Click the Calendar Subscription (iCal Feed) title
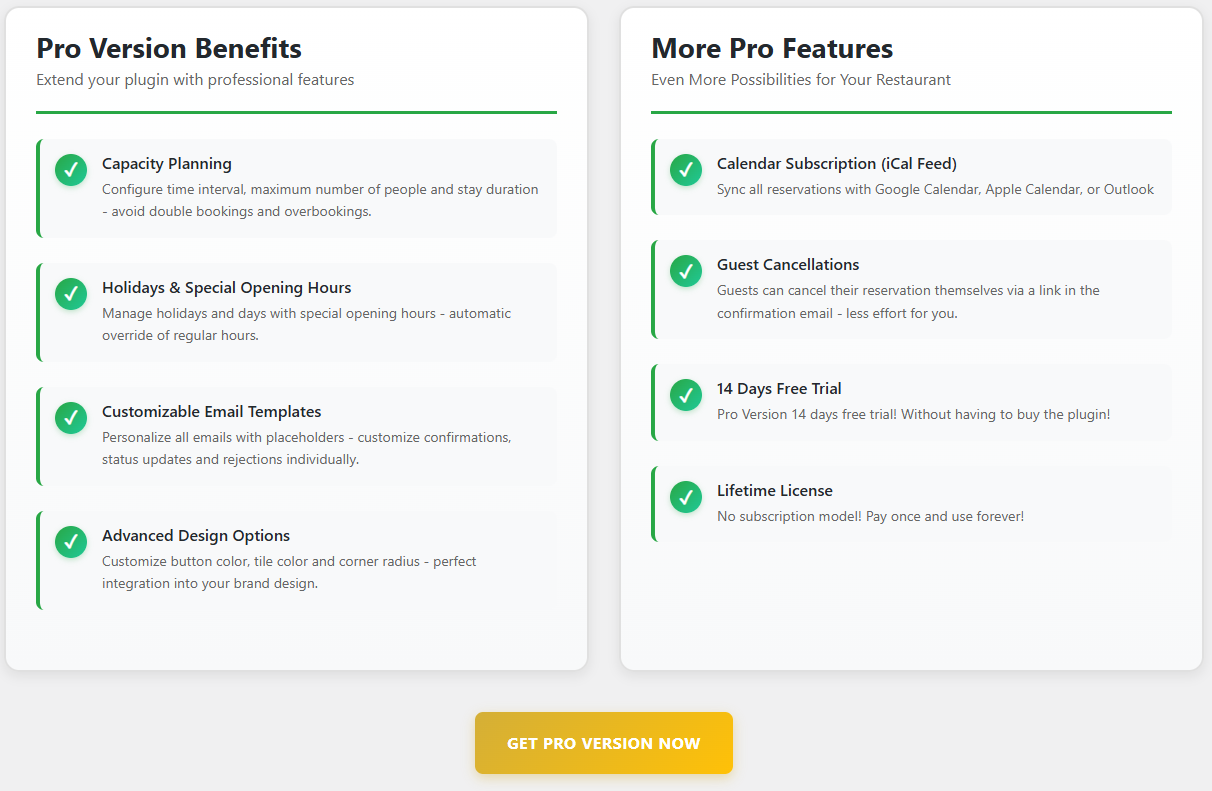 (837, 164)
